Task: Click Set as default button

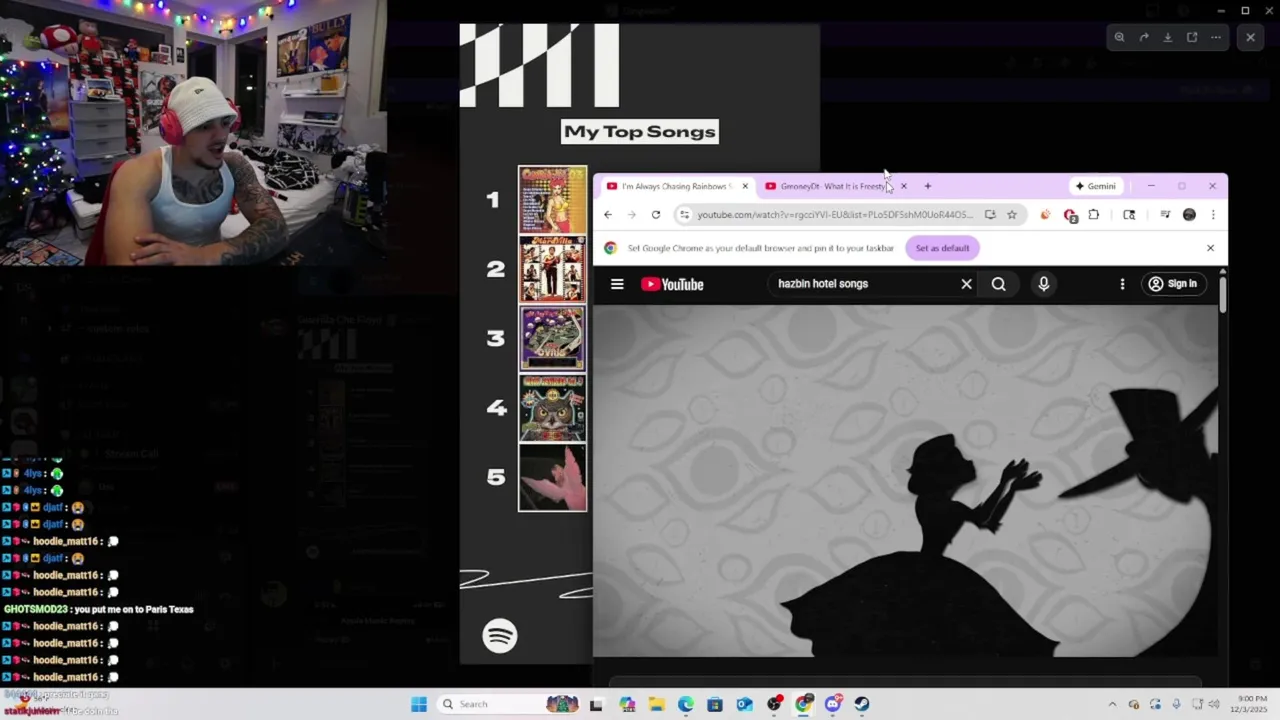Action: coord(942,248)
